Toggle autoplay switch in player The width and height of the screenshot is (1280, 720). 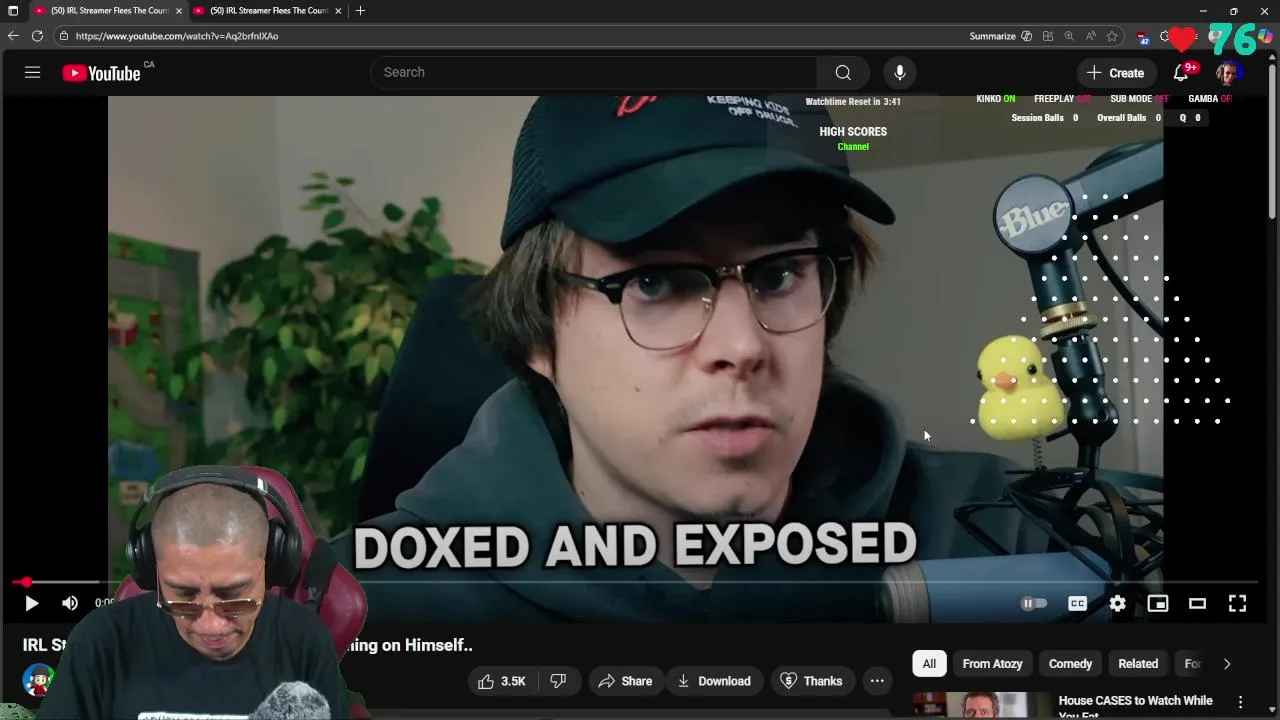point(1034,603)
